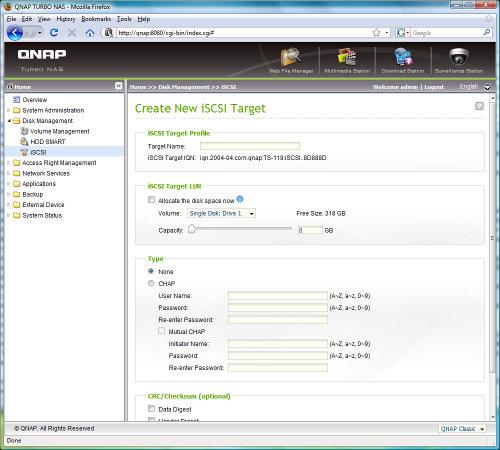
Task: Open the Surveillance Station camera icon
Action: click(459, 56)
